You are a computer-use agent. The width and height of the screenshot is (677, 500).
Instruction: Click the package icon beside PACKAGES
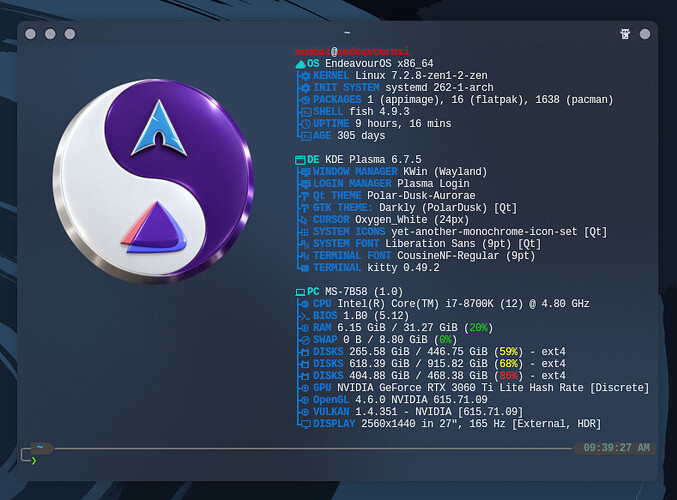[x=305, y=100]
